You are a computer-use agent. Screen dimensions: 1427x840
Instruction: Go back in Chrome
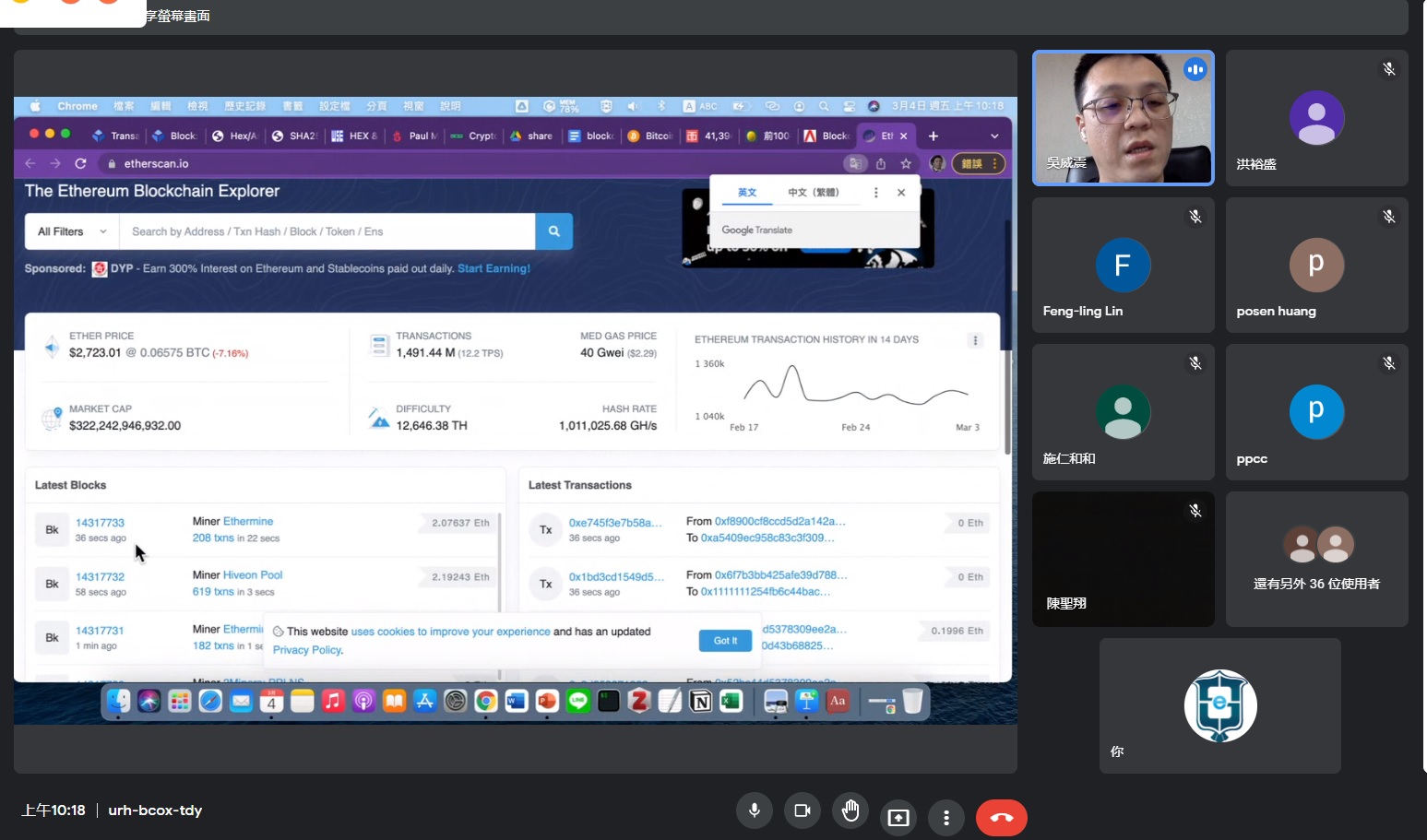tap(30, 163)
